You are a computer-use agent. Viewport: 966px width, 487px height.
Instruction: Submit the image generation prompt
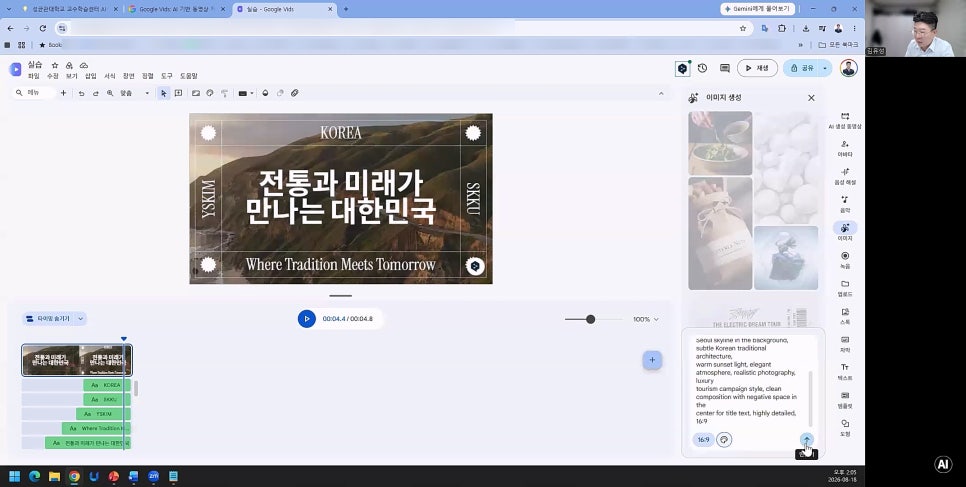(x=806, y=440)
